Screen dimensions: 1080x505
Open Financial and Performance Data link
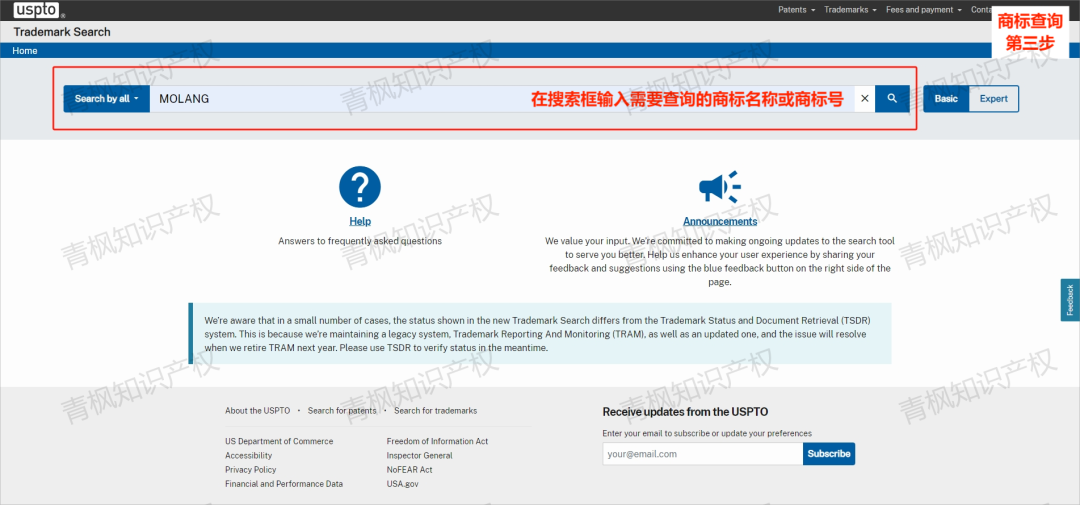coord(284,484)
